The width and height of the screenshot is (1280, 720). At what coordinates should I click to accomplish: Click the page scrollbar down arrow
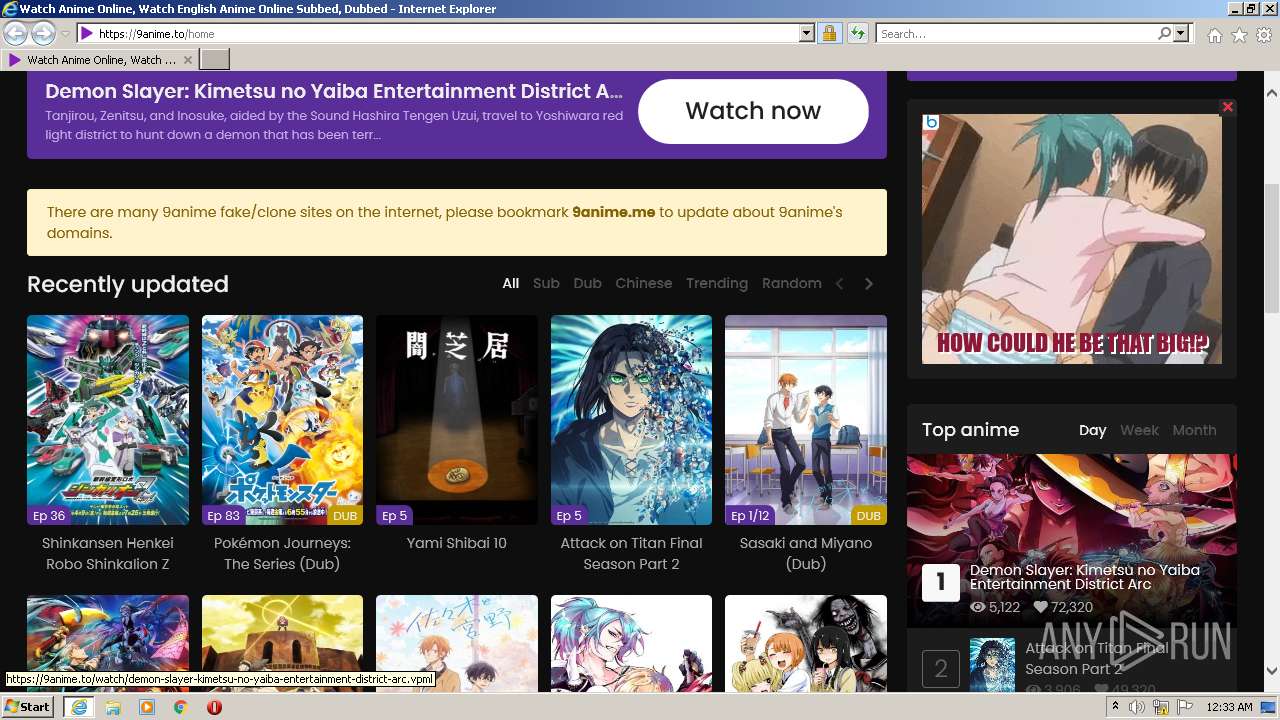pyautogui.click(x=1272, y=671)
